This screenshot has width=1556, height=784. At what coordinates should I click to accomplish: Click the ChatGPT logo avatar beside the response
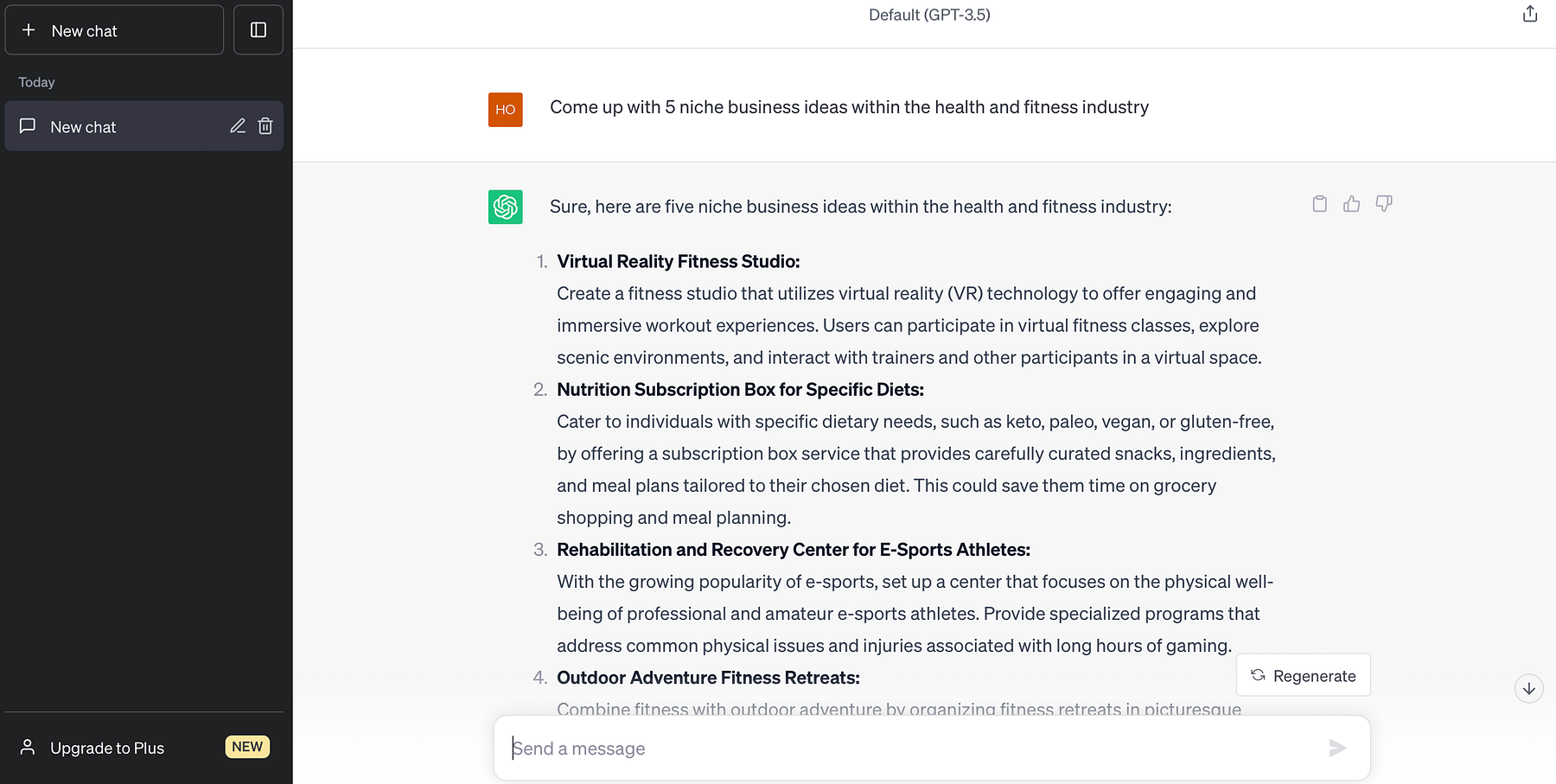(505, 207)
